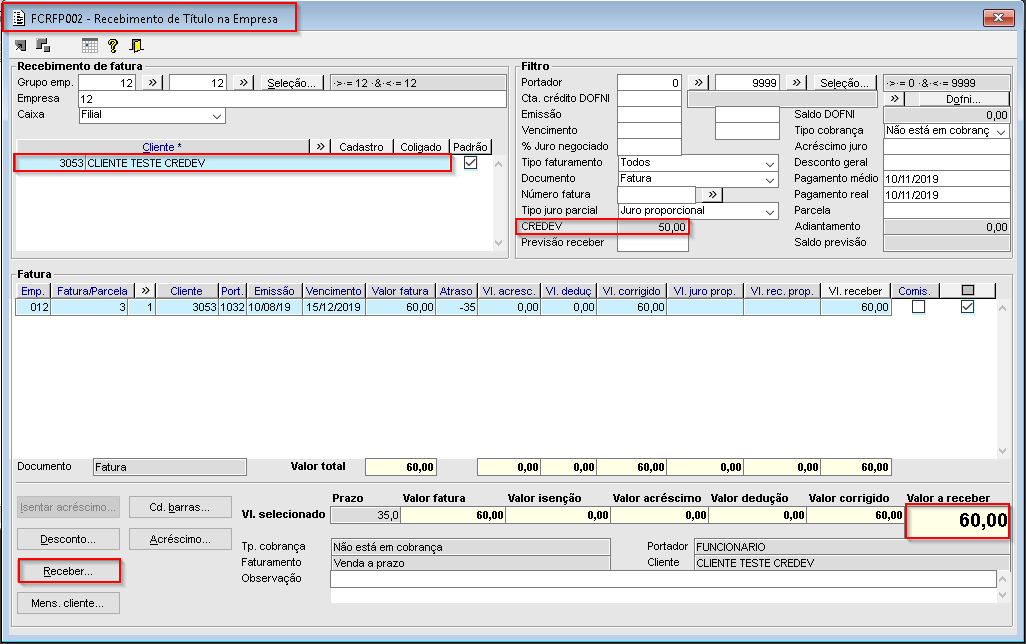The image size is (1026, 644).
Task: Click the cascading windows toolbar icon
Action: coord(43,45)
